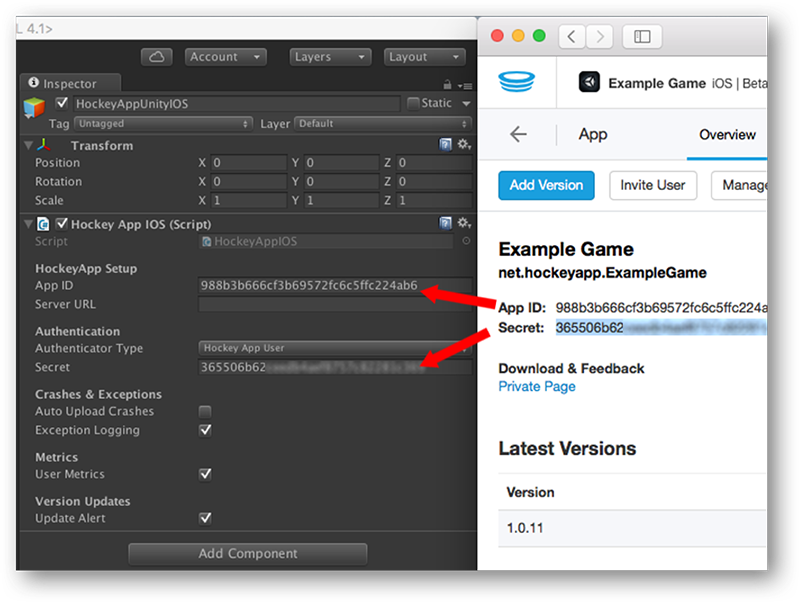The image size is (800, 603).
Task: Open the Hockey App IOS help icon
Action: (445, 223)
